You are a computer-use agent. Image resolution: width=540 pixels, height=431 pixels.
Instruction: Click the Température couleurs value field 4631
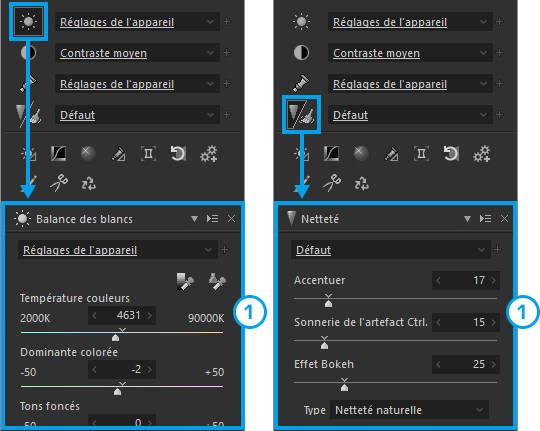tap(122, 315)
